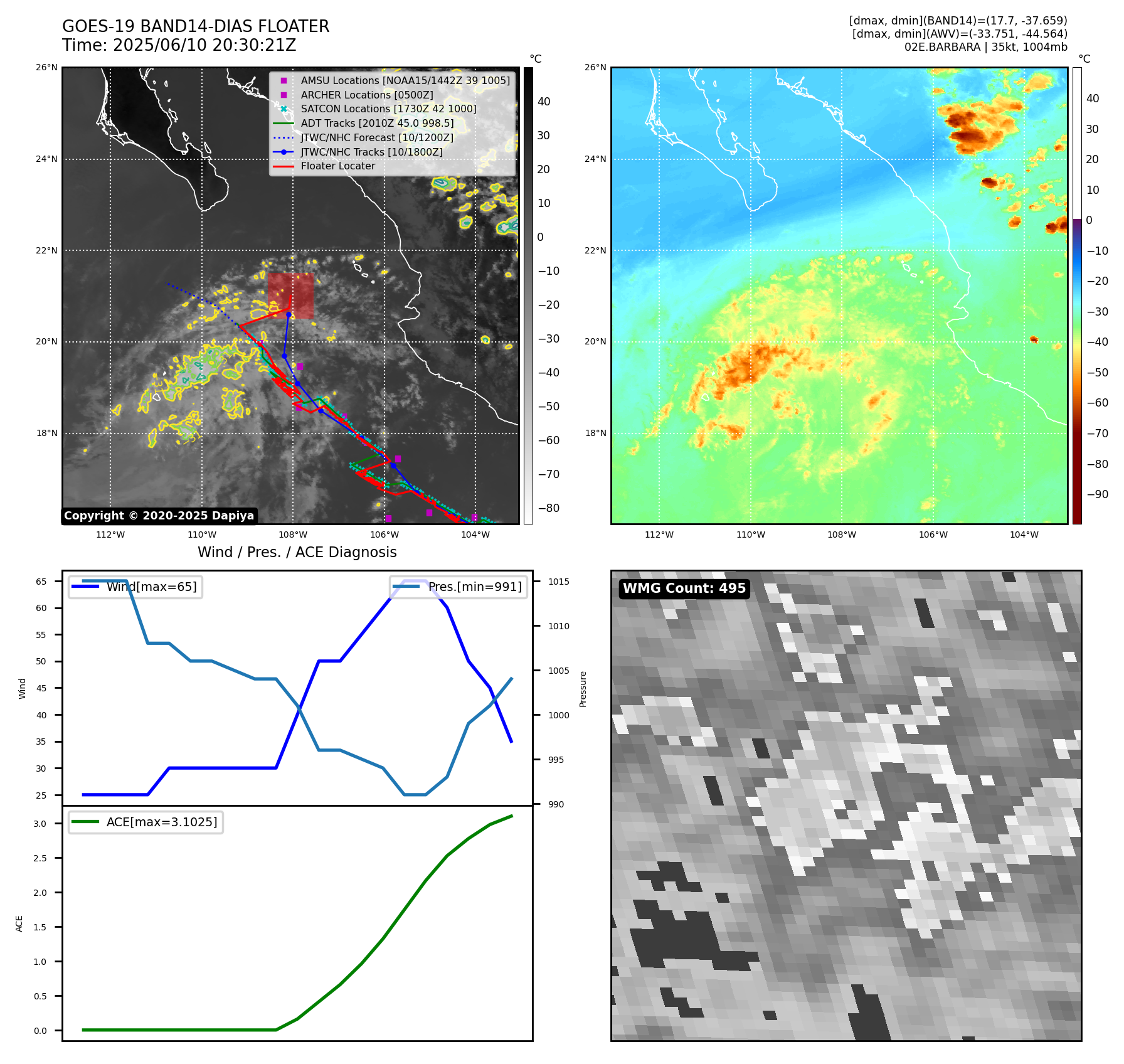Screen dimensions: 1124x1064
Task: Click the '[dmax, dmin](BAND14)=(17.7, -37.659)' text
Action: [958, 21]
